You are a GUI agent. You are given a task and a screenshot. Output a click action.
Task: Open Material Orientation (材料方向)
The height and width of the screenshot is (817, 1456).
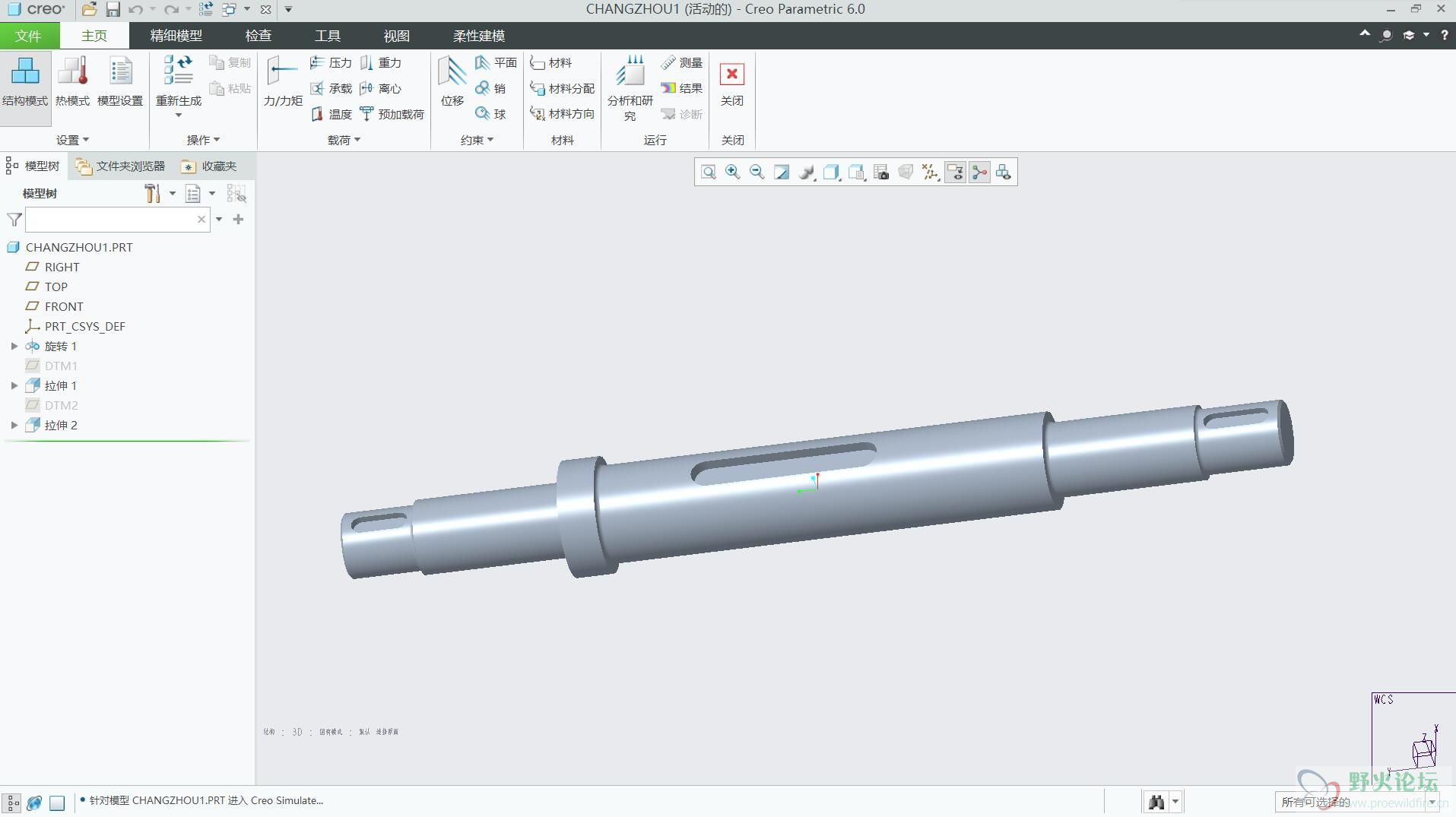[562, 114]
